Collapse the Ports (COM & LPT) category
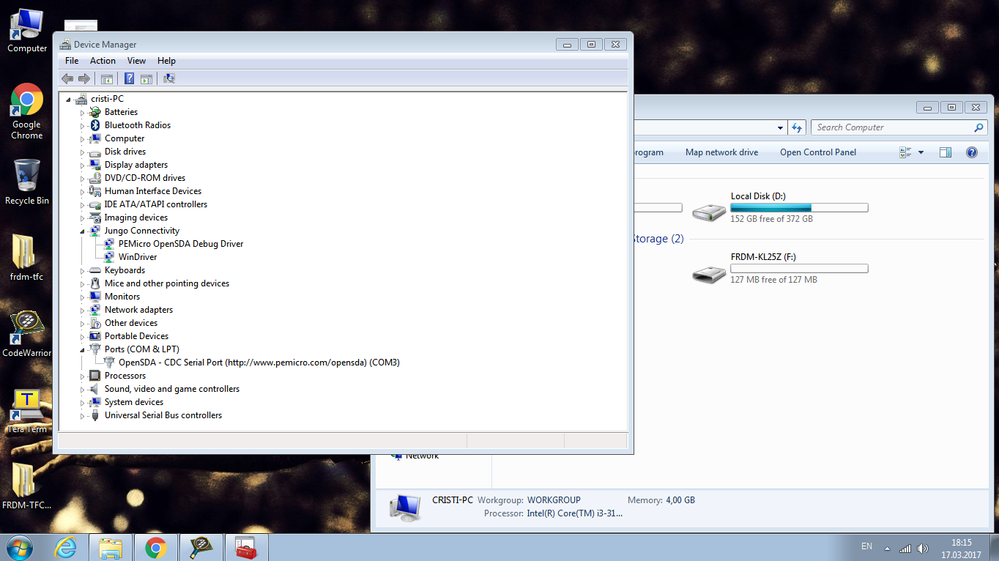999x561 pixels. pyautogui.click(x=82, y=350)
